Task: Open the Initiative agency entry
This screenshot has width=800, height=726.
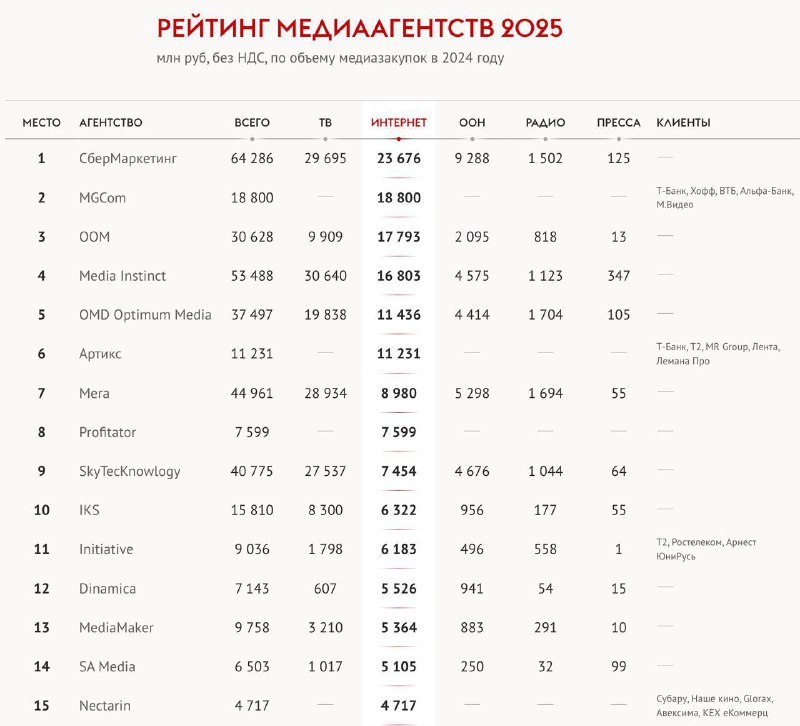Action: (106, 549)
